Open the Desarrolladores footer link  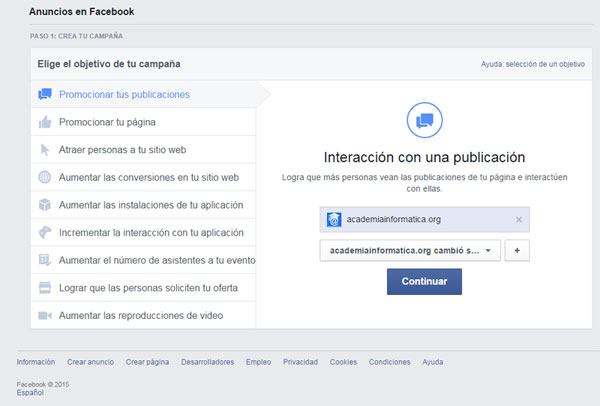pos(207,362)
